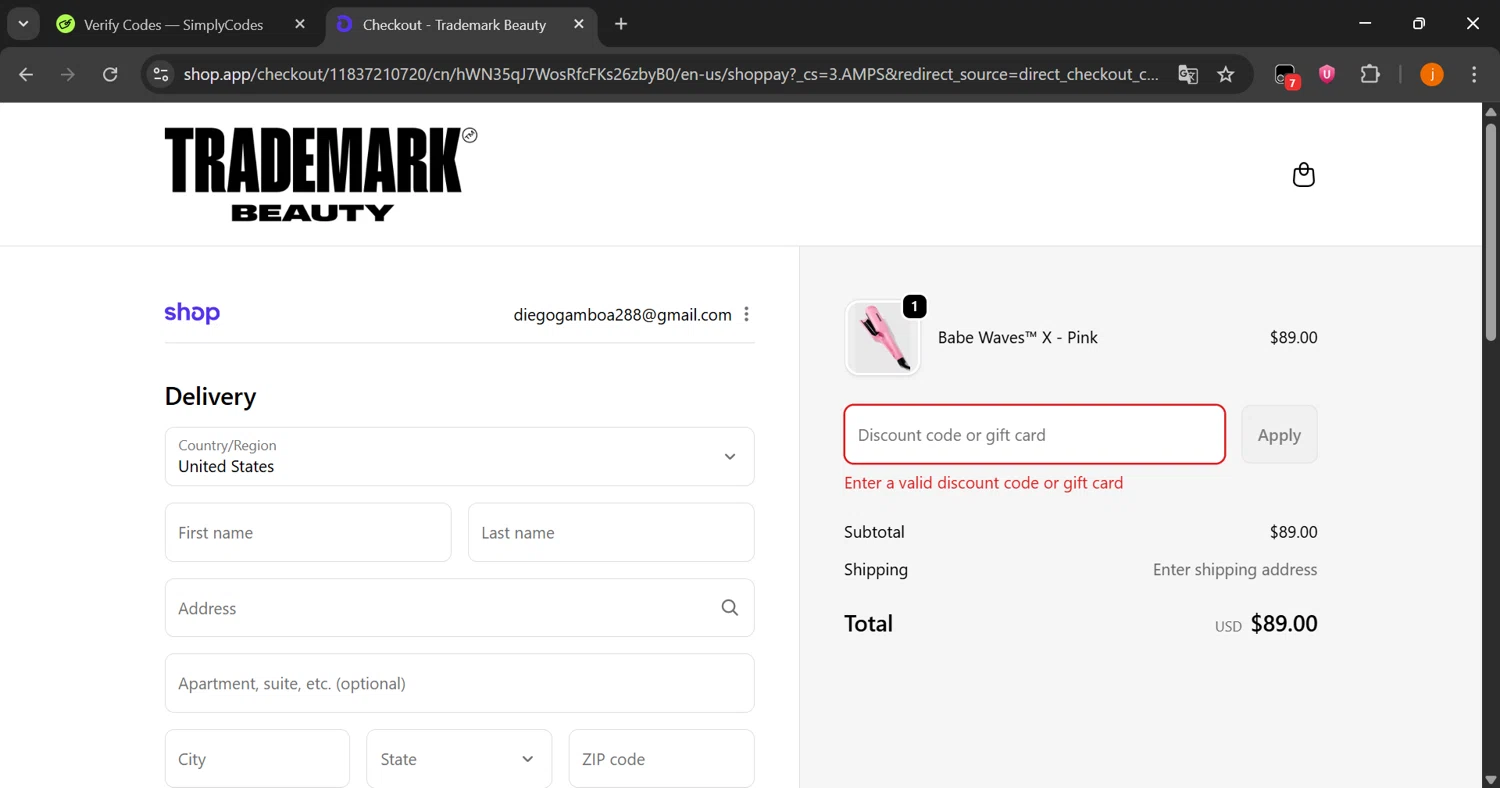Click the Babe Waves X Pink product thumbnail
The height and width of the screenshot is (788, 1500).
tap(882, 338)
